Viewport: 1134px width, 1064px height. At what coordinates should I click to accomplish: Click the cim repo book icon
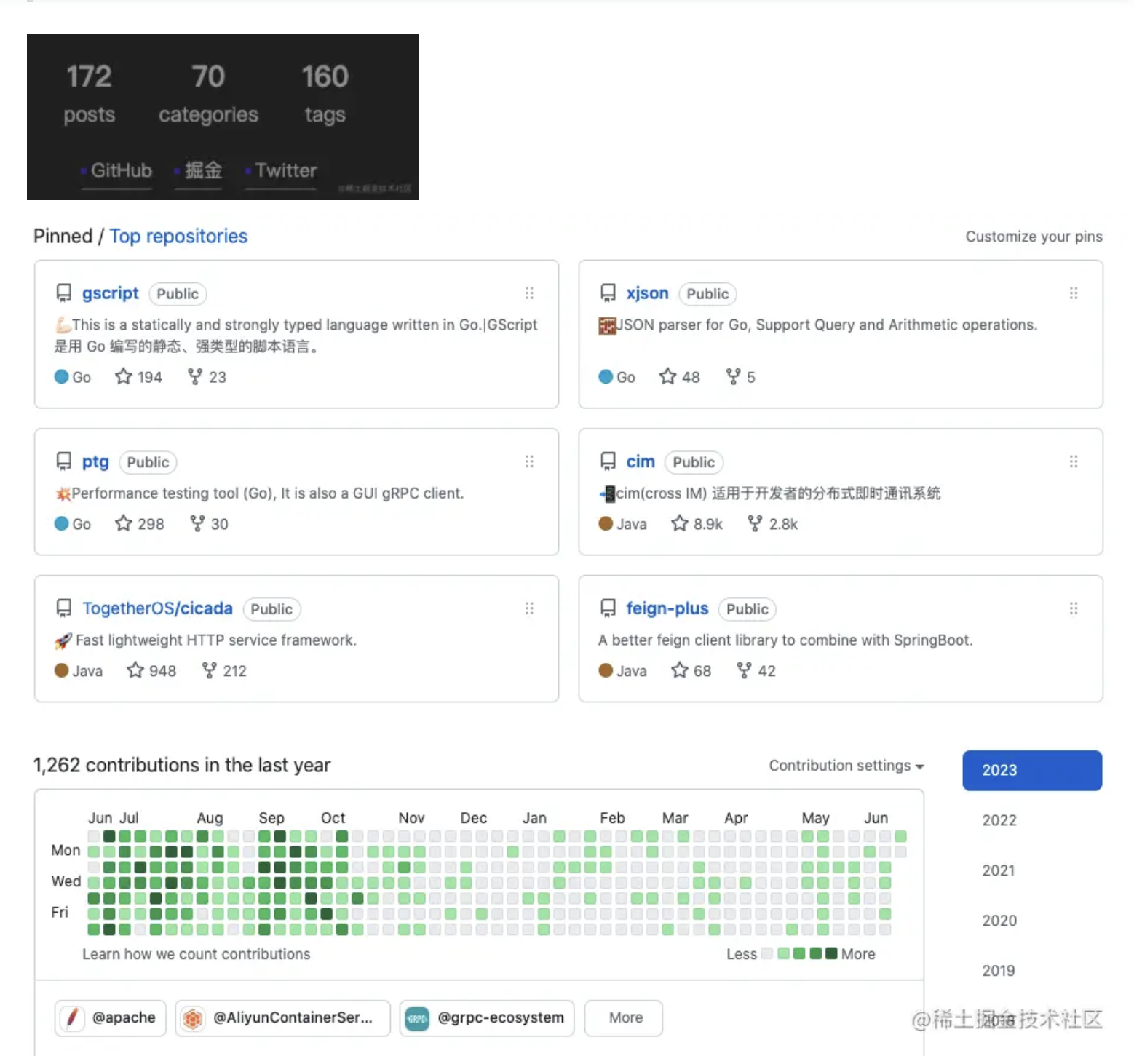pyautogui.click(x=608, y=461)
